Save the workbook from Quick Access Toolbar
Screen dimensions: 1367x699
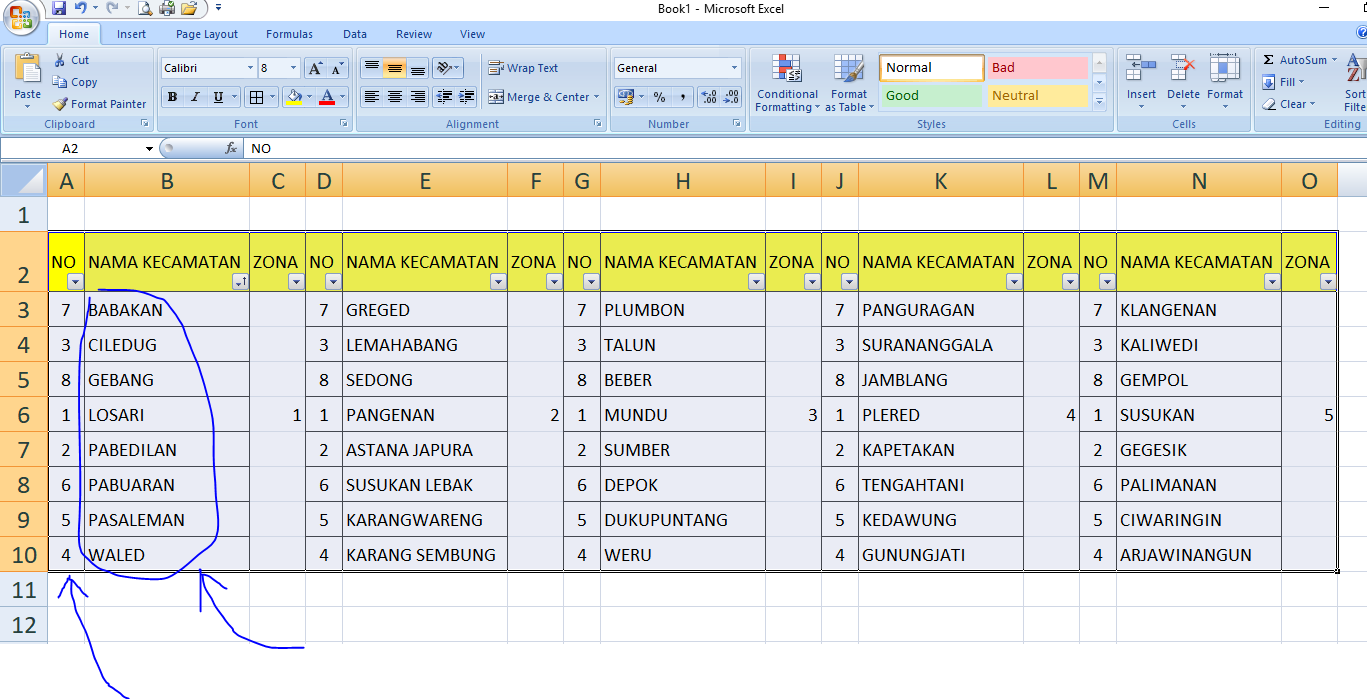[59, 8]
